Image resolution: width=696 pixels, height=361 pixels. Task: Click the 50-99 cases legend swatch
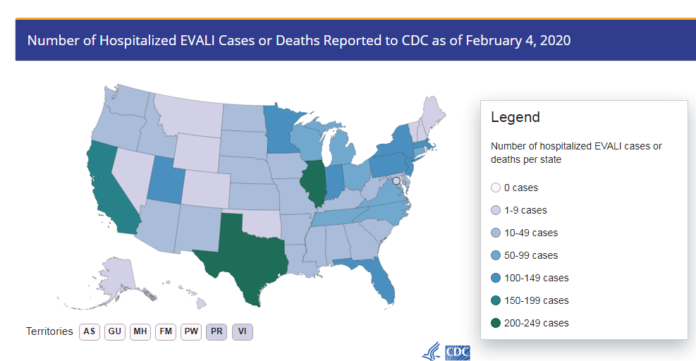[x=496, y=255]
